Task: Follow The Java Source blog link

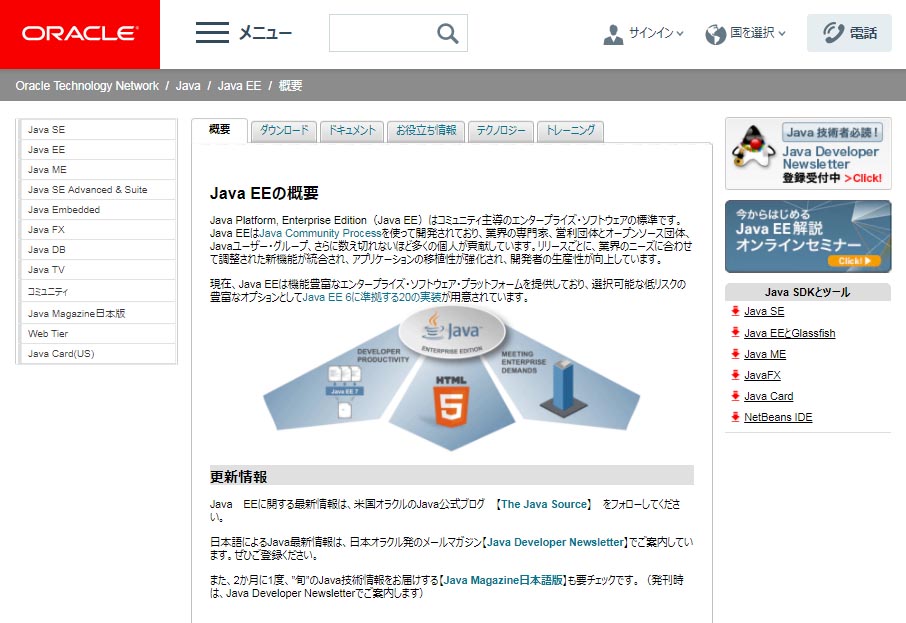Action: (545, 504)
